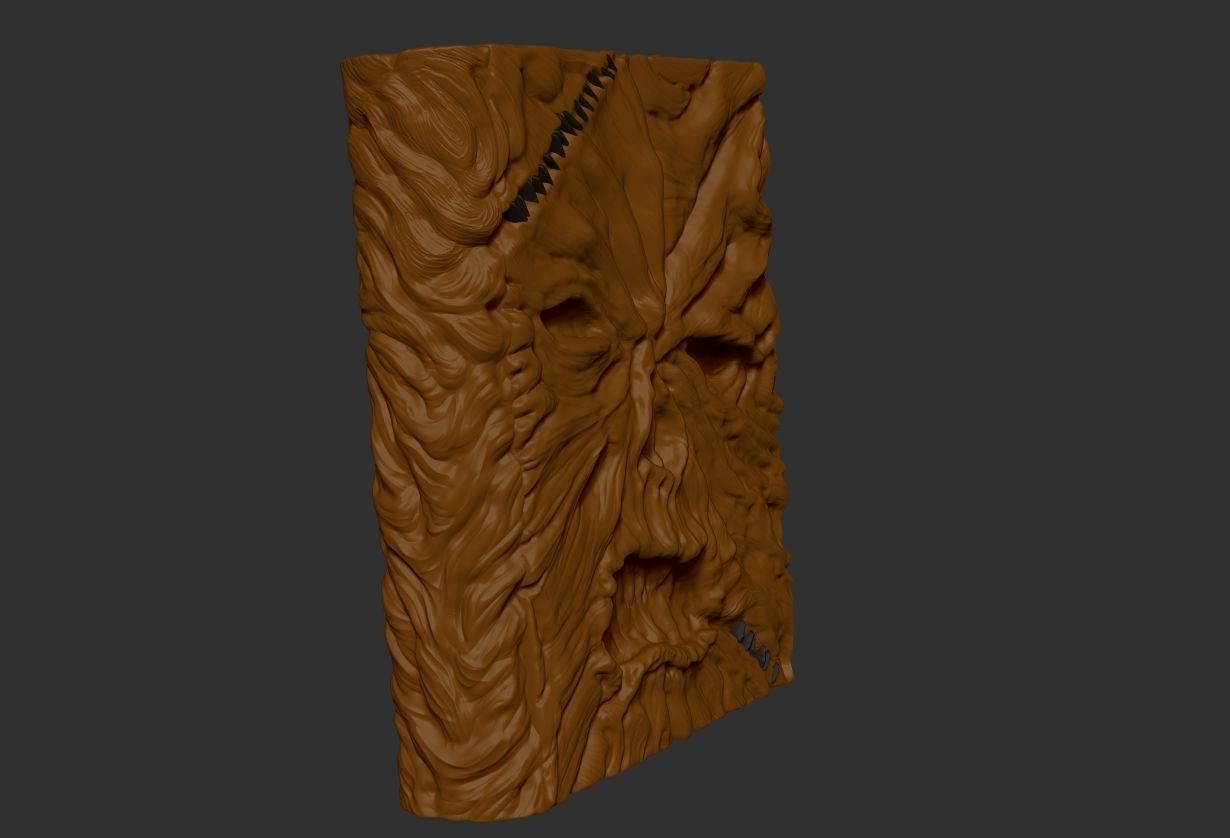This screenshot has height=838, width=1230.
Task: Select the black stitches near bottom corner
Action: (757, 650)
